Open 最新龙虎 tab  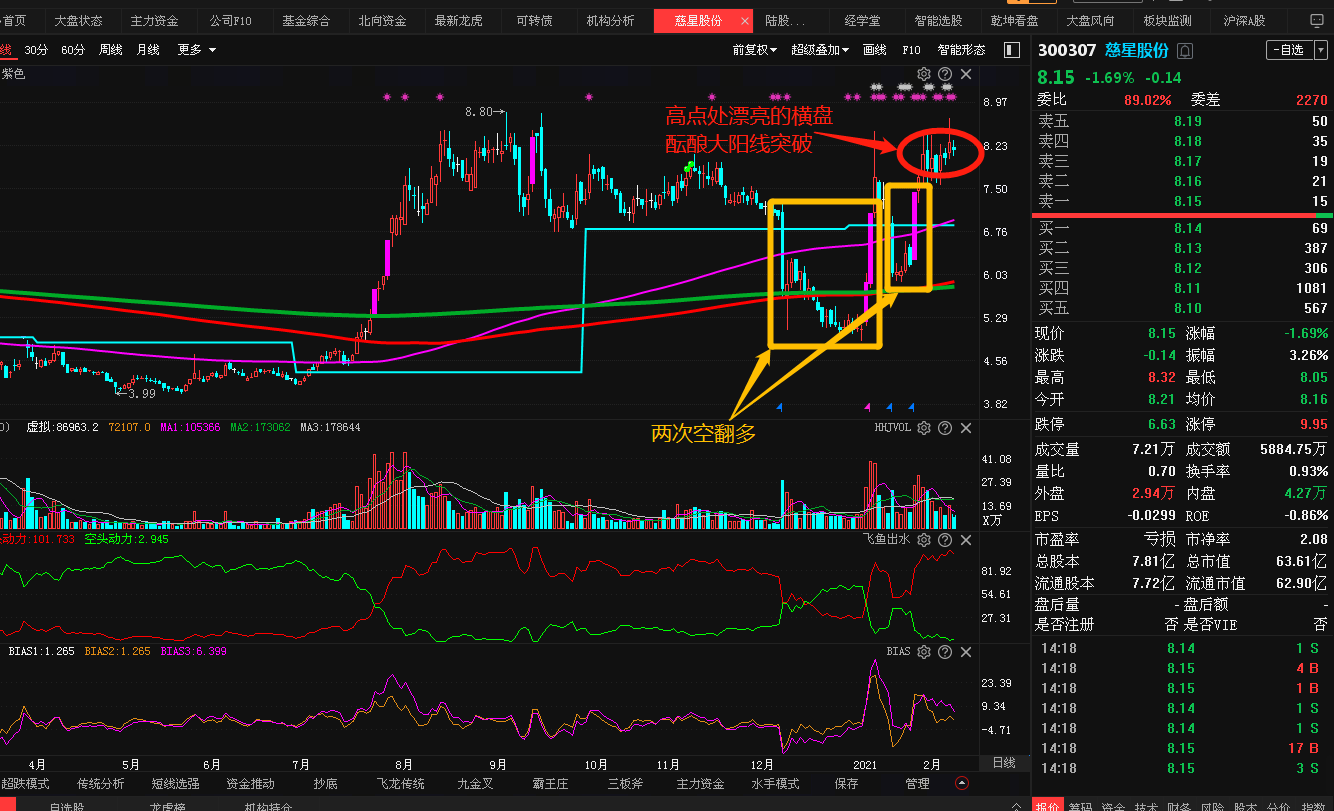458,21
